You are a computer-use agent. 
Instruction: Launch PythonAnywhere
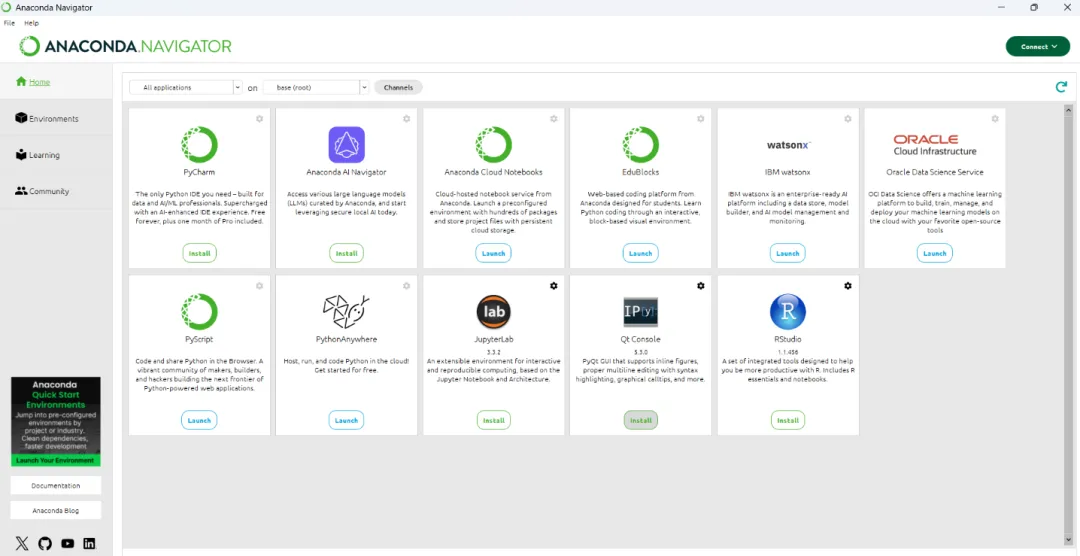coord(346,420)
